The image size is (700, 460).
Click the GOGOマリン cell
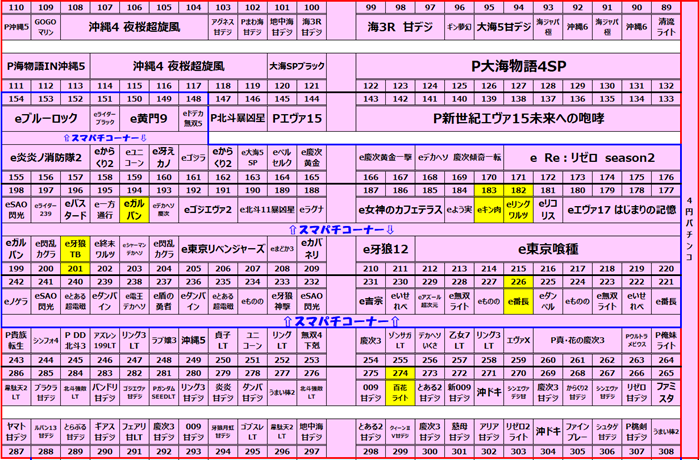tap(46, 27)
